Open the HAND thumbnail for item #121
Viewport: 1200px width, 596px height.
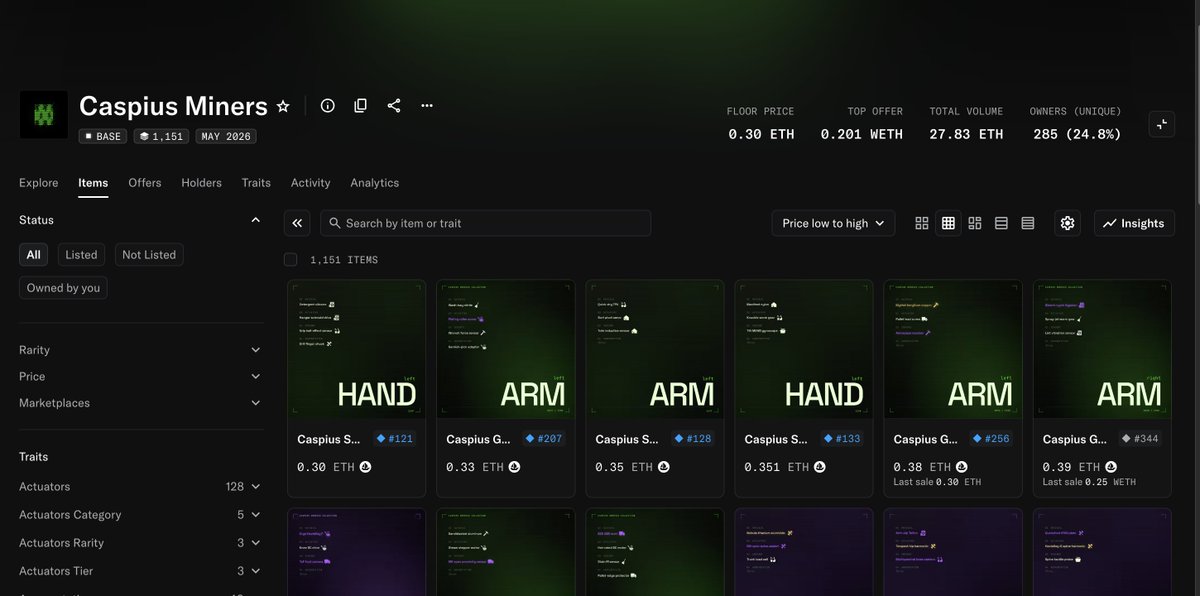tap(356, 349)
